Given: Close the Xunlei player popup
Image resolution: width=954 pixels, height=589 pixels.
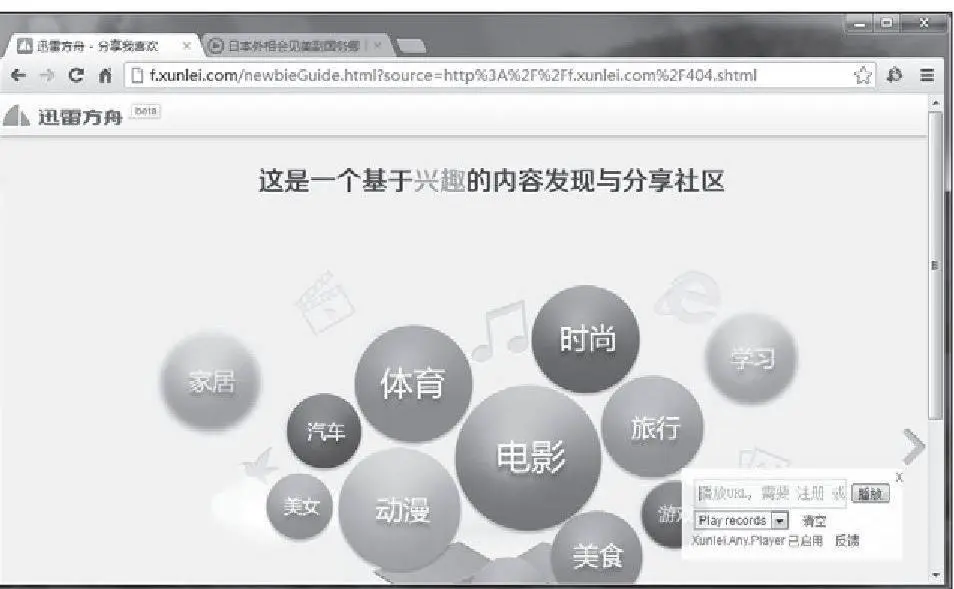Looking at the screenshot, I should 899,478.
